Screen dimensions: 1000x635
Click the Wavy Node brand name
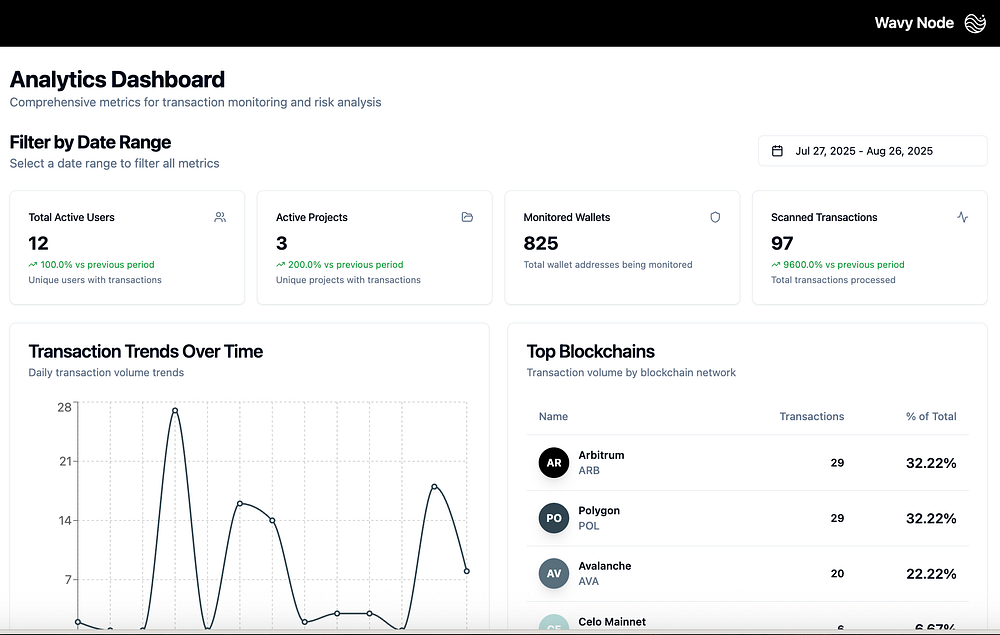[x=914, y=23]
